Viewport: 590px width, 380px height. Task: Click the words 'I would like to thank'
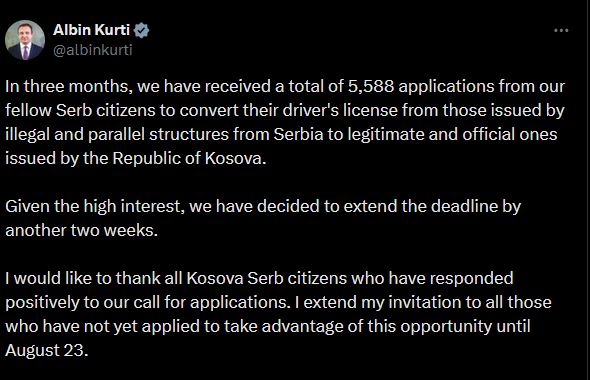pyautogui.click(x=82, y=278)
